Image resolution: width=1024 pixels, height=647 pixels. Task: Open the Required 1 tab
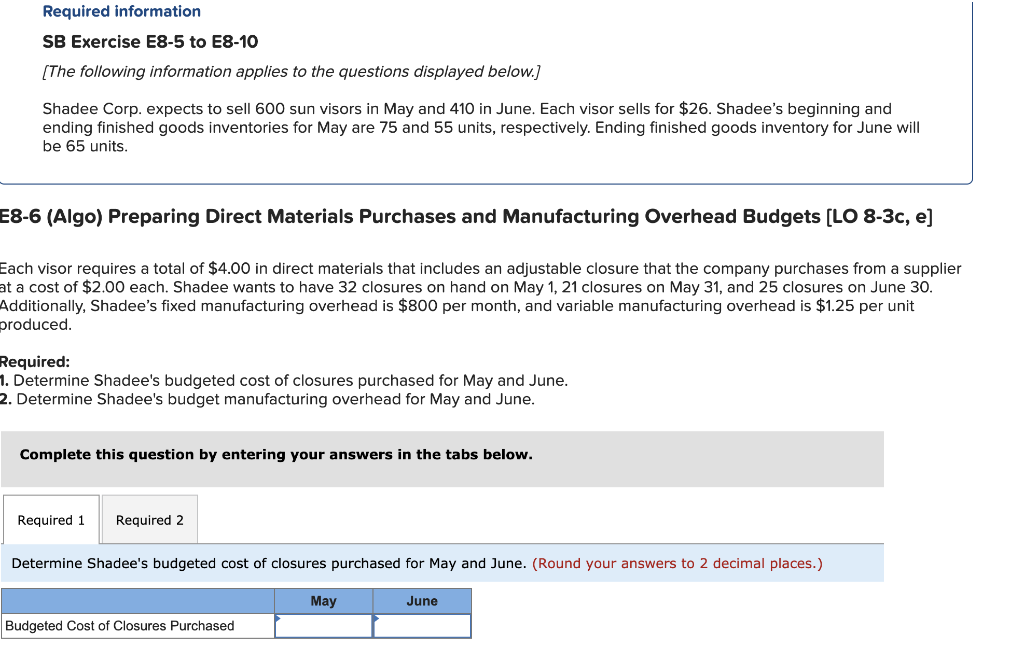[51, 520]
